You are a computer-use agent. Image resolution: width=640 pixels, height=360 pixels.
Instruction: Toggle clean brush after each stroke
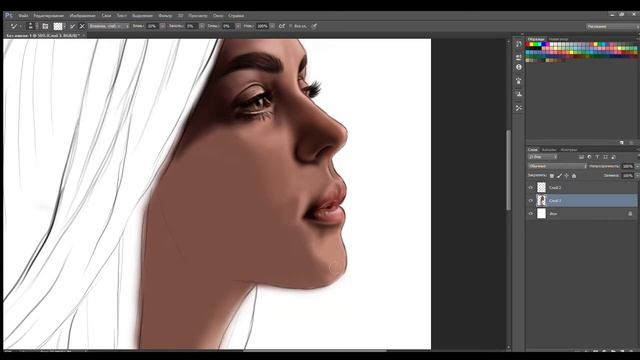point(82,26)
